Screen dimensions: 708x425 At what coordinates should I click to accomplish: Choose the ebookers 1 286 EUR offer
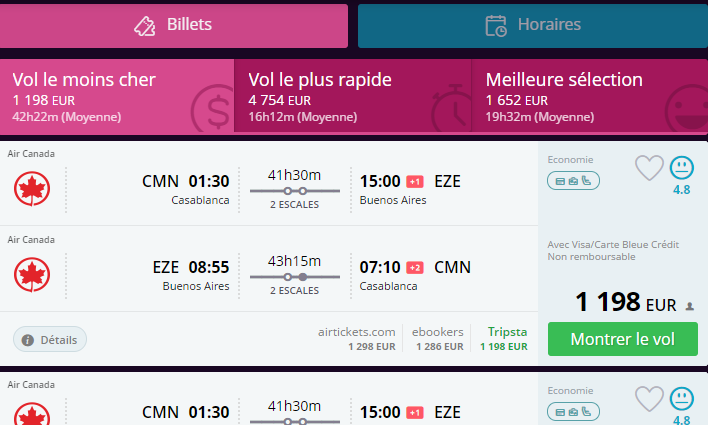click(437, 339)
